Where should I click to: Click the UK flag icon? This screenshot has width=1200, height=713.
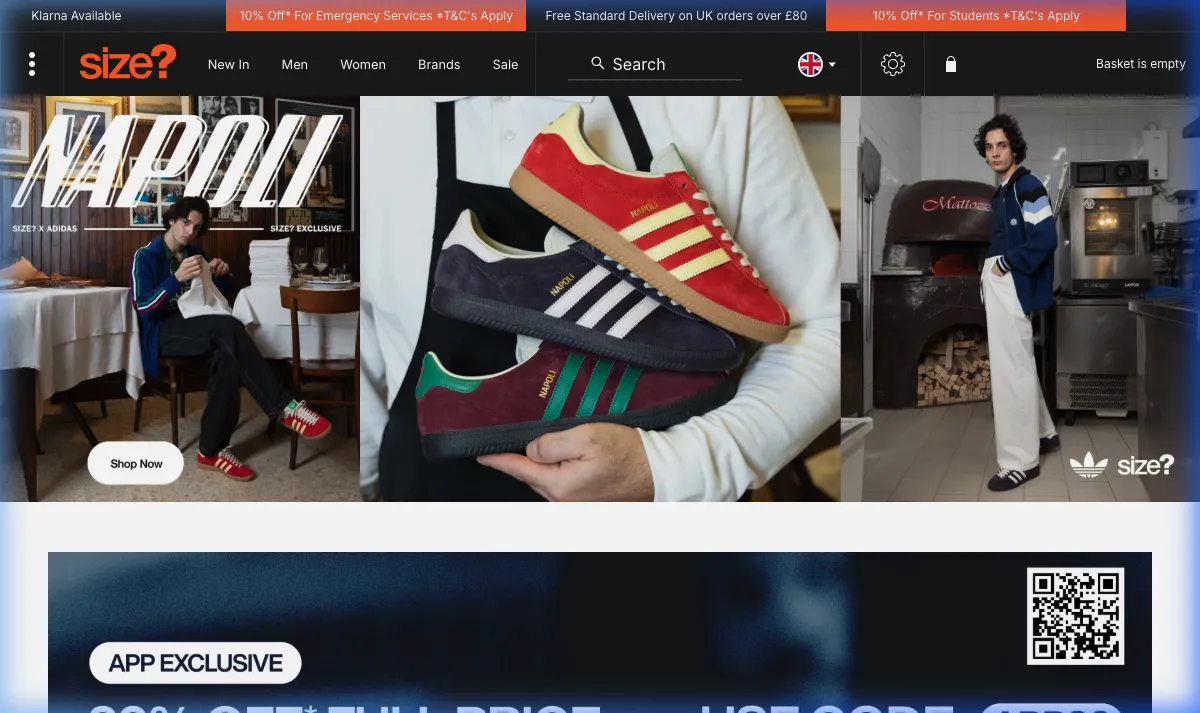[x=810, y=63]
